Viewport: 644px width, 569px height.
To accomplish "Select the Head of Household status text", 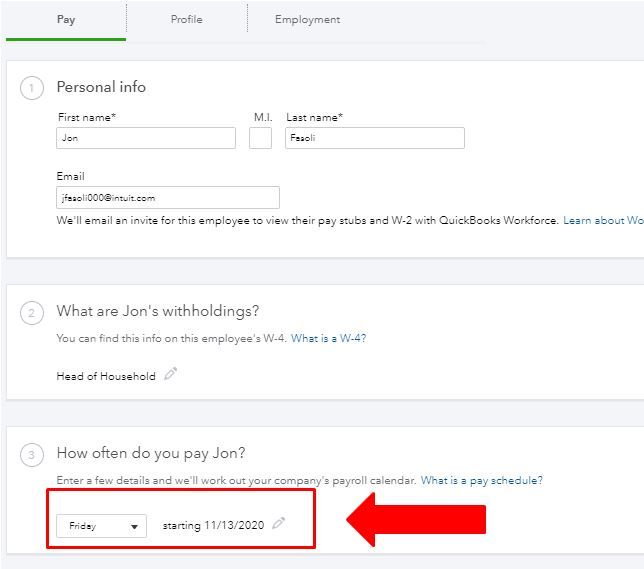I will (x=106, y=376).
